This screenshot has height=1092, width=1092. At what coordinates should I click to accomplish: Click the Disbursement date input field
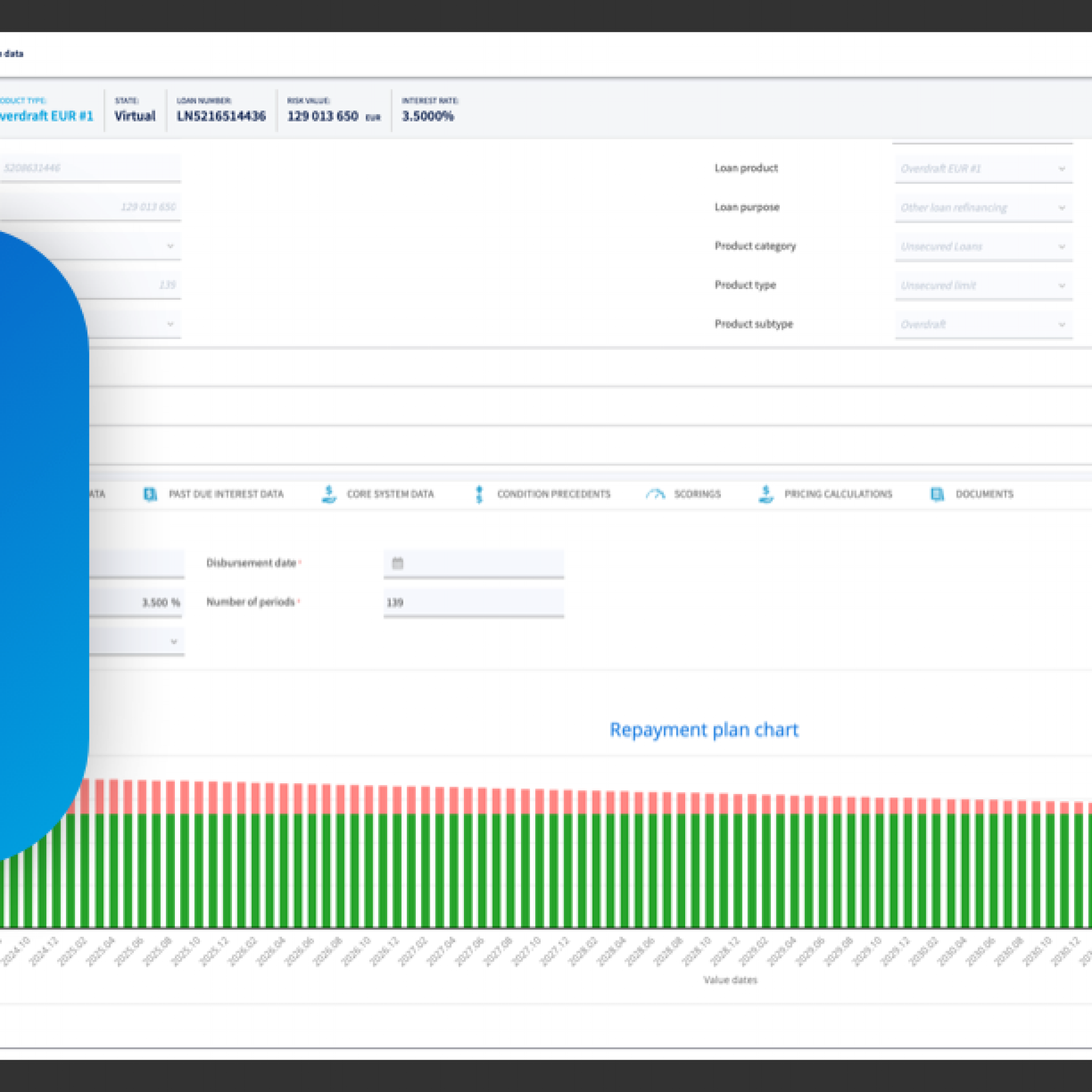(x=480, y=563)
